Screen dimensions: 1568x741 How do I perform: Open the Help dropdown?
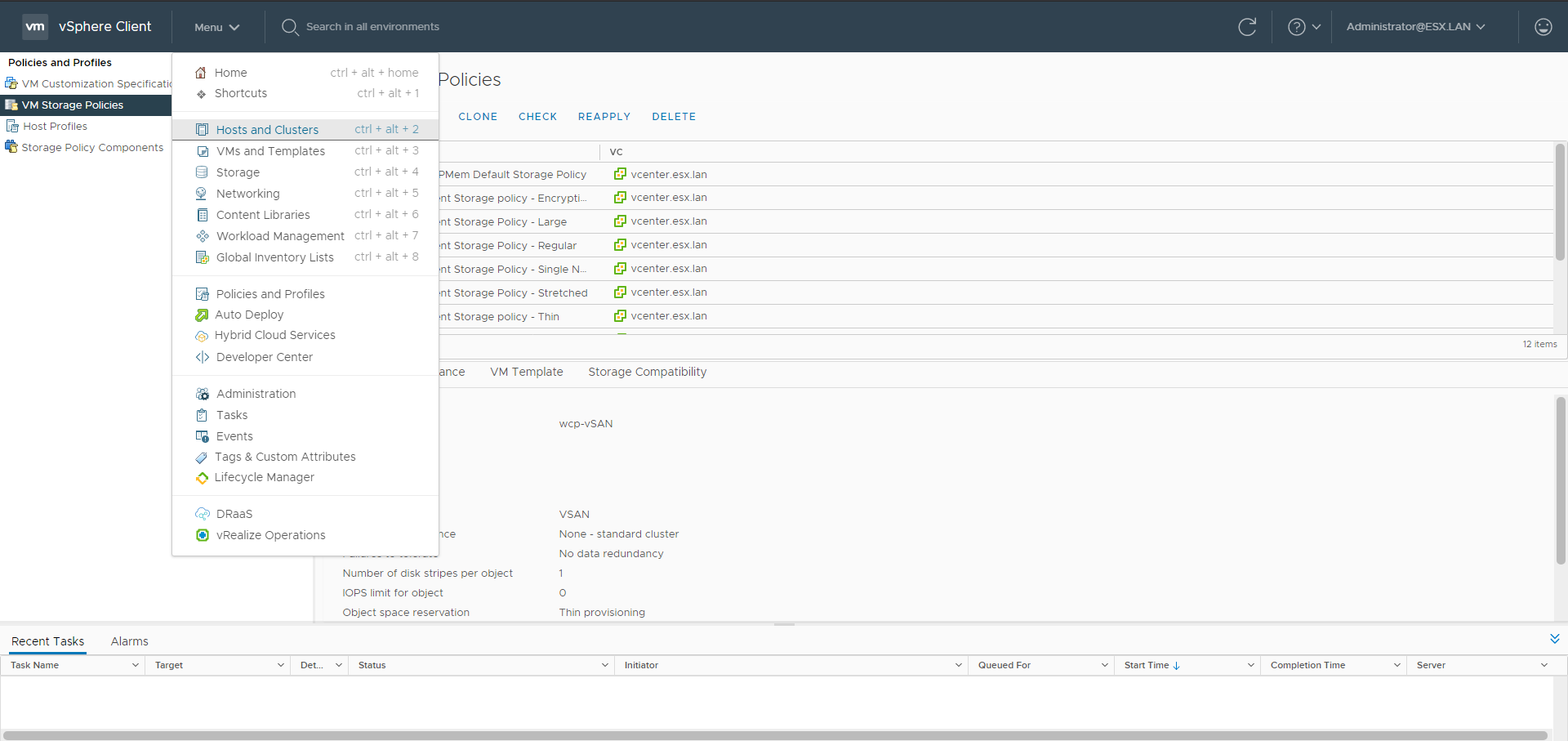(x=1304, y=27)
